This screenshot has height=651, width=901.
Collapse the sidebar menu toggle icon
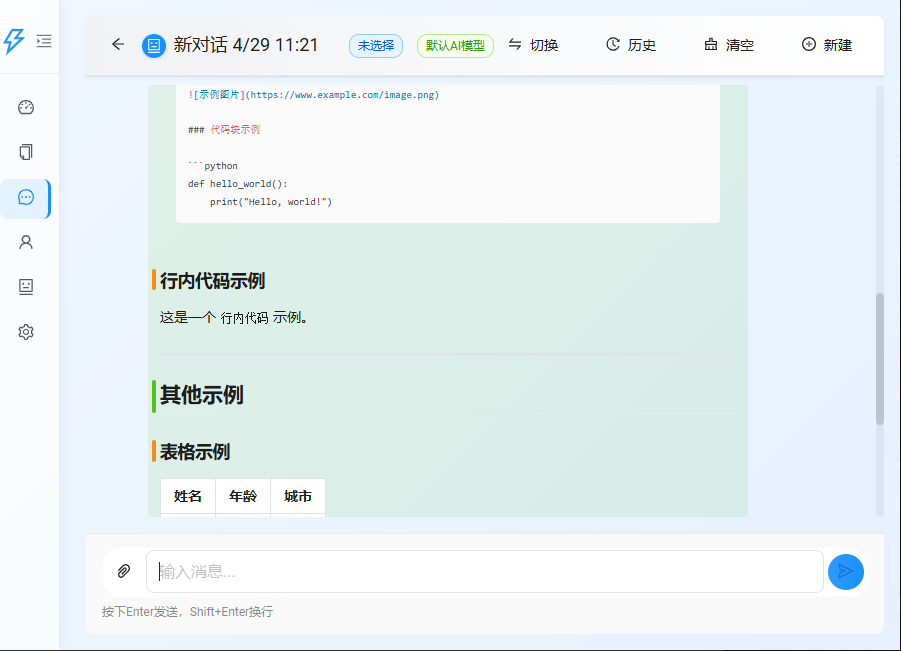(x=44, y=41)
